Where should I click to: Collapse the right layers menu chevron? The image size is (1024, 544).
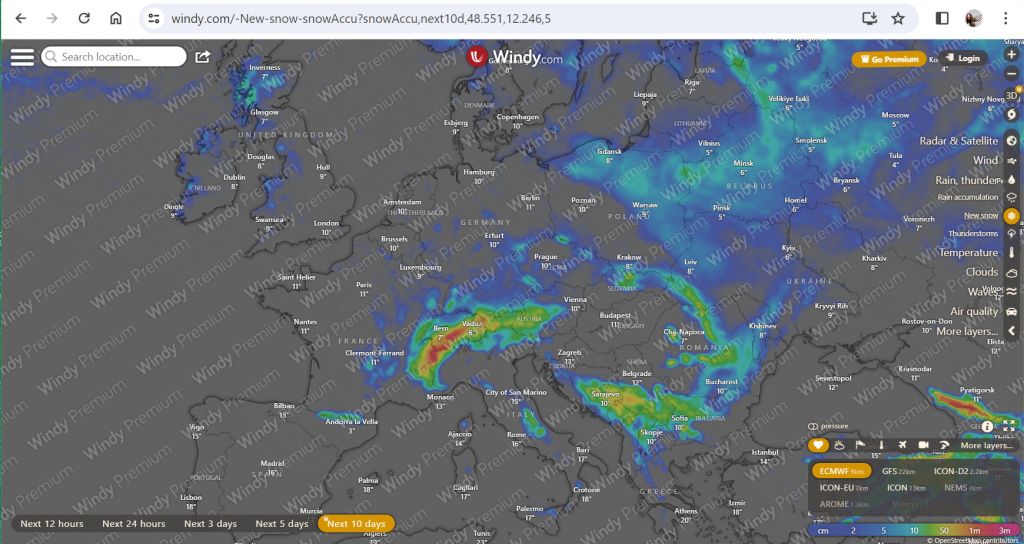[1012, 331]
